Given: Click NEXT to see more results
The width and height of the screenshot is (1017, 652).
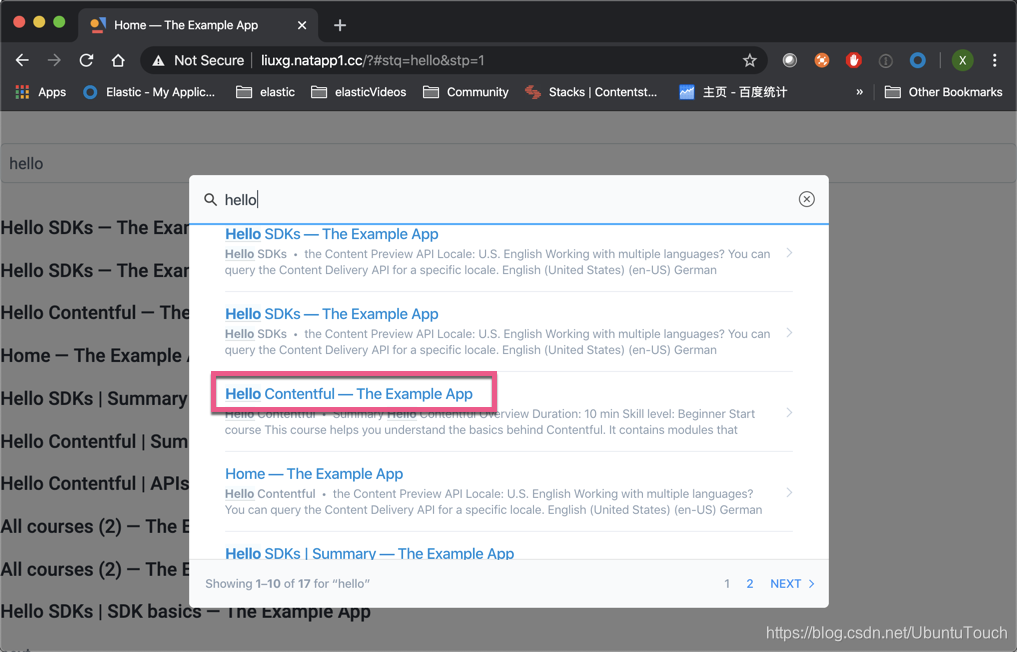Looking at the screenshot, I should coord(793,584).
